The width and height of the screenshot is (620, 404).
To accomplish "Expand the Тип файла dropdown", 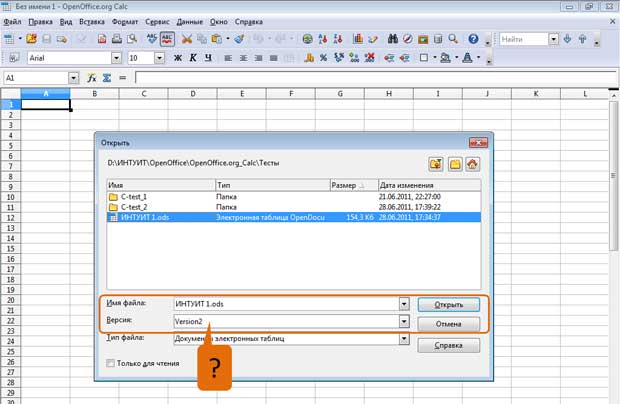I will tap(404, 338).
